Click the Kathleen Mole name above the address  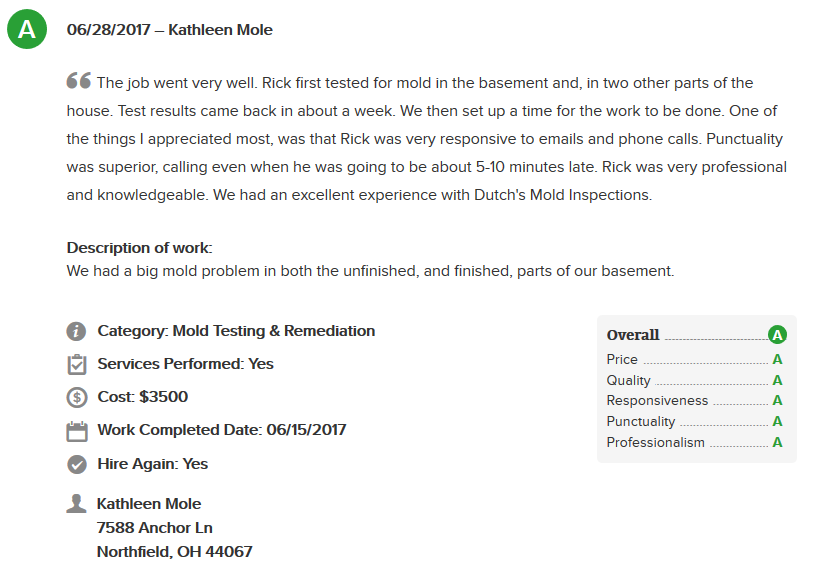click(149, 504)
